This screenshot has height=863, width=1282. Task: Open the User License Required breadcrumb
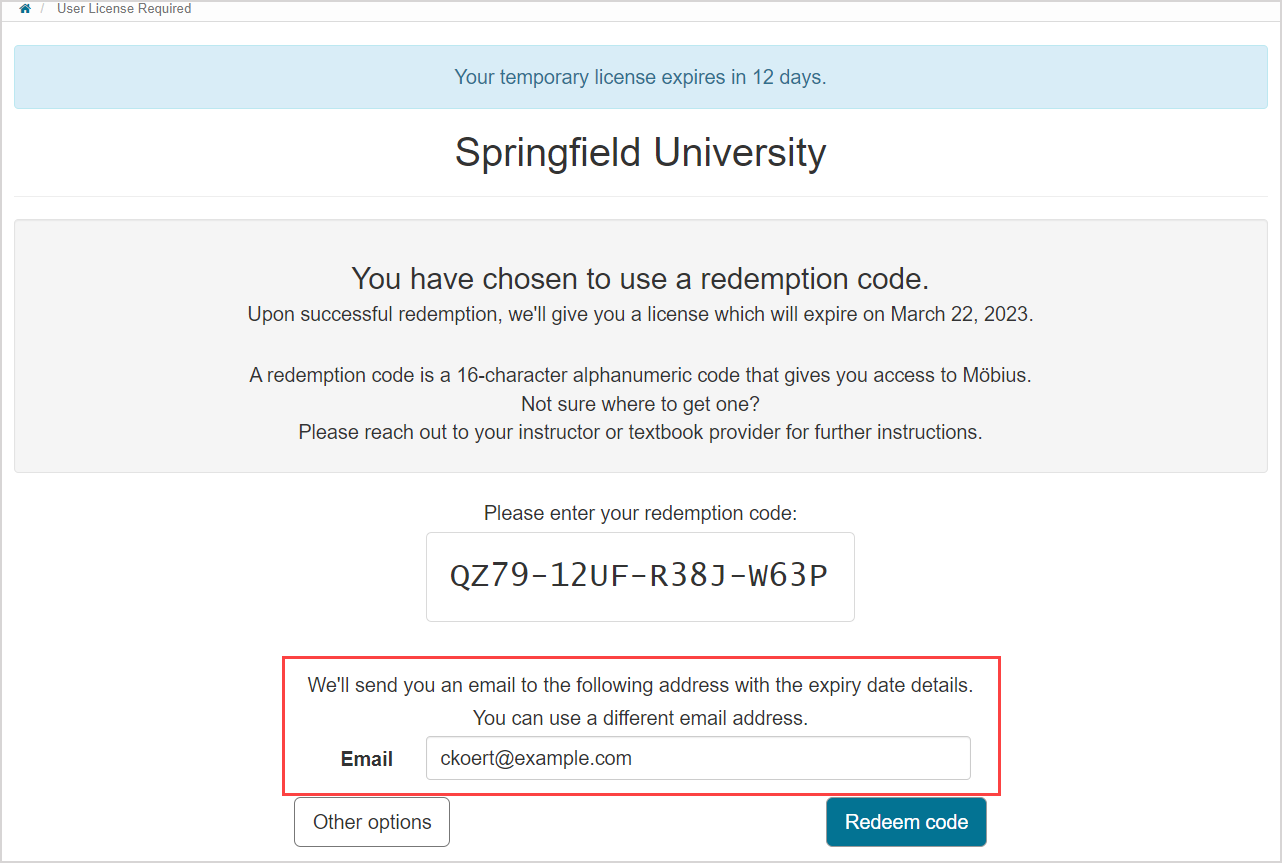click(124, 9)
